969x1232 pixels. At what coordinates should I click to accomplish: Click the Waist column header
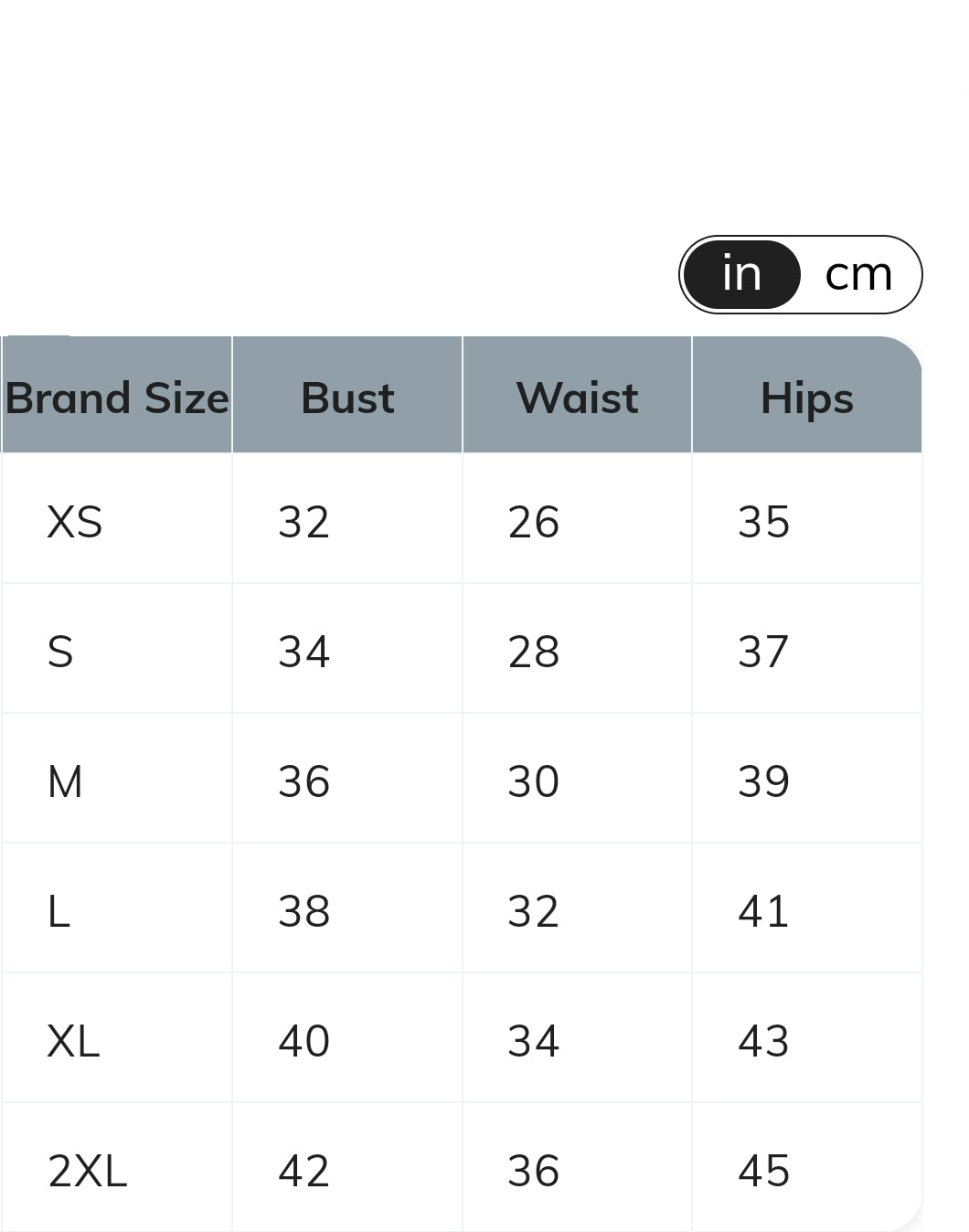click(x=577, y=398)
